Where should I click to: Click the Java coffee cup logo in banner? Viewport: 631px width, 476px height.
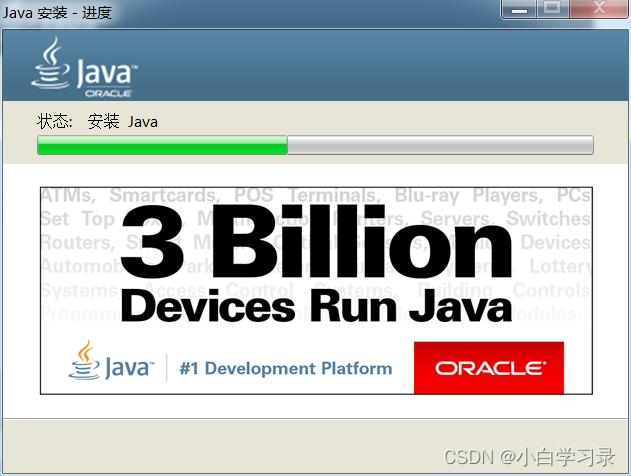click(111, 360)
